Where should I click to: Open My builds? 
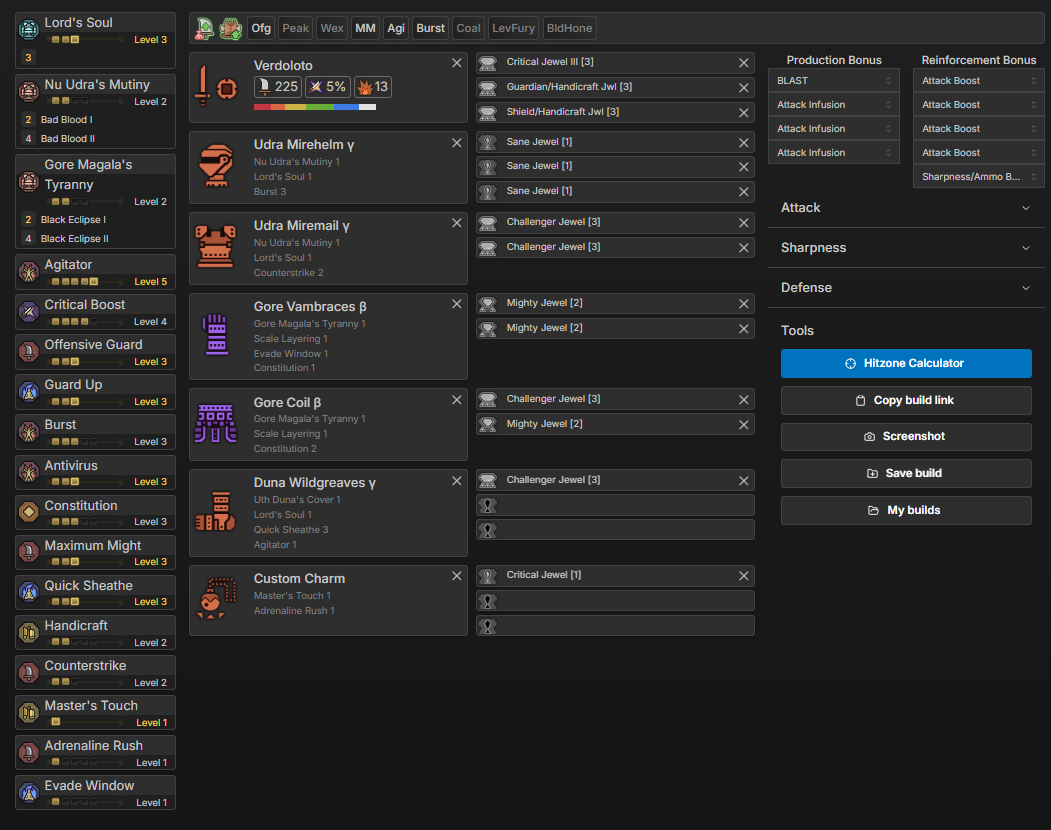[906, 510]
